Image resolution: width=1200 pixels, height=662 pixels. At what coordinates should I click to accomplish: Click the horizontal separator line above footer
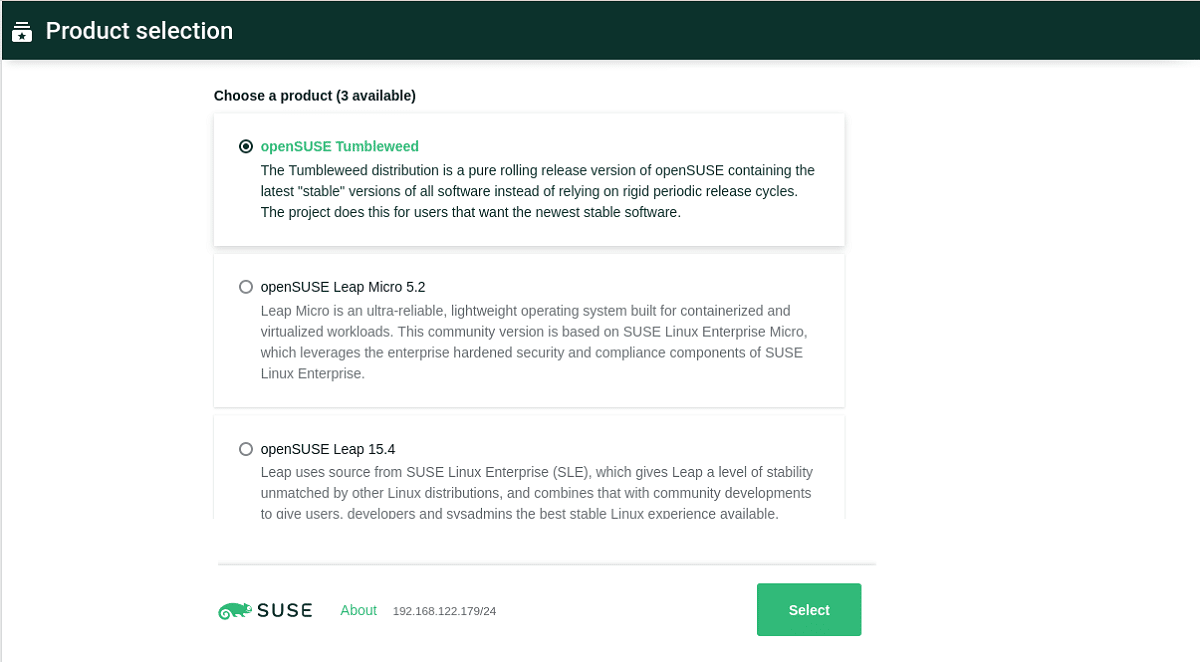click(x=546, y=564)
